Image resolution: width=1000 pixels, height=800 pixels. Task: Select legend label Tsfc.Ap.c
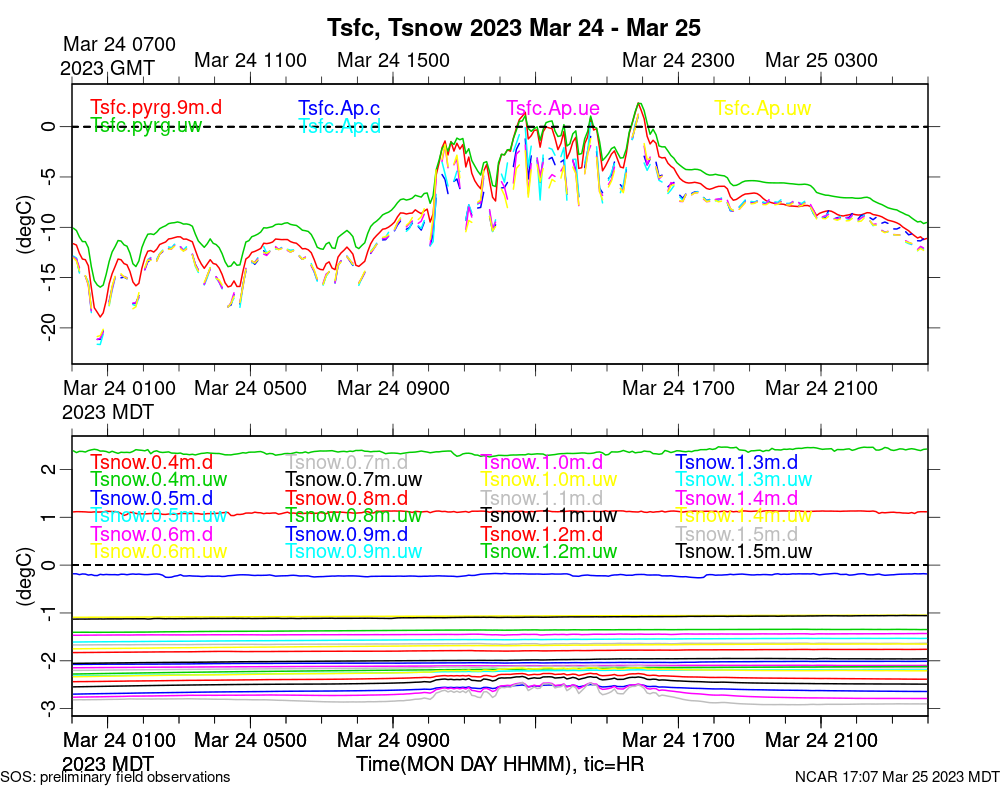(x=339, y=108)
